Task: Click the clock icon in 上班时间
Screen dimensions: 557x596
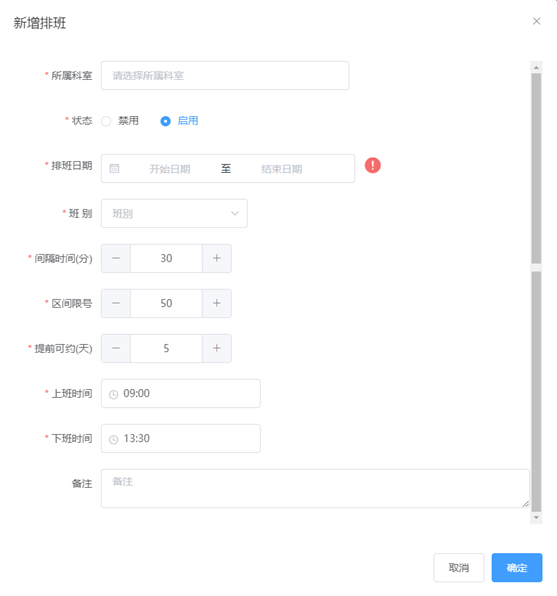Action: (114, 395)
